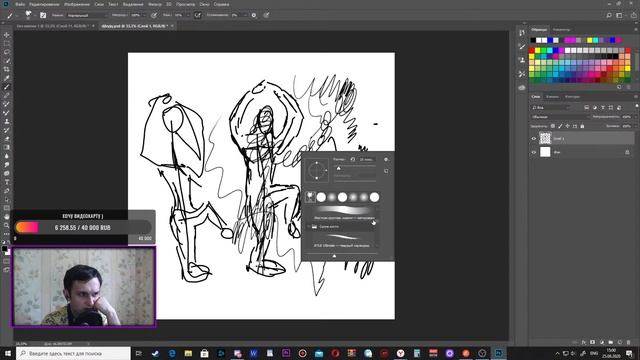Click the new group folder icon in Layers
The height and width of the screenshot is (360, 640).
[x=611, y=342]
